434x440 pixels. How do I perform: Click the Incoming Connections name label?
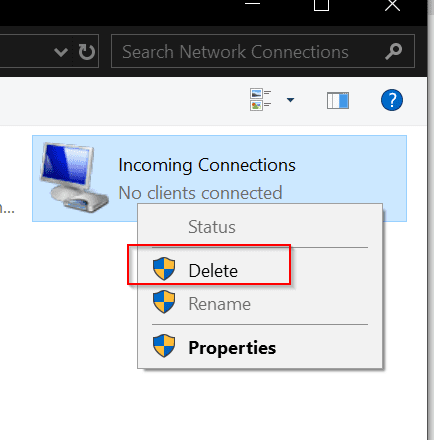point(207,165)
